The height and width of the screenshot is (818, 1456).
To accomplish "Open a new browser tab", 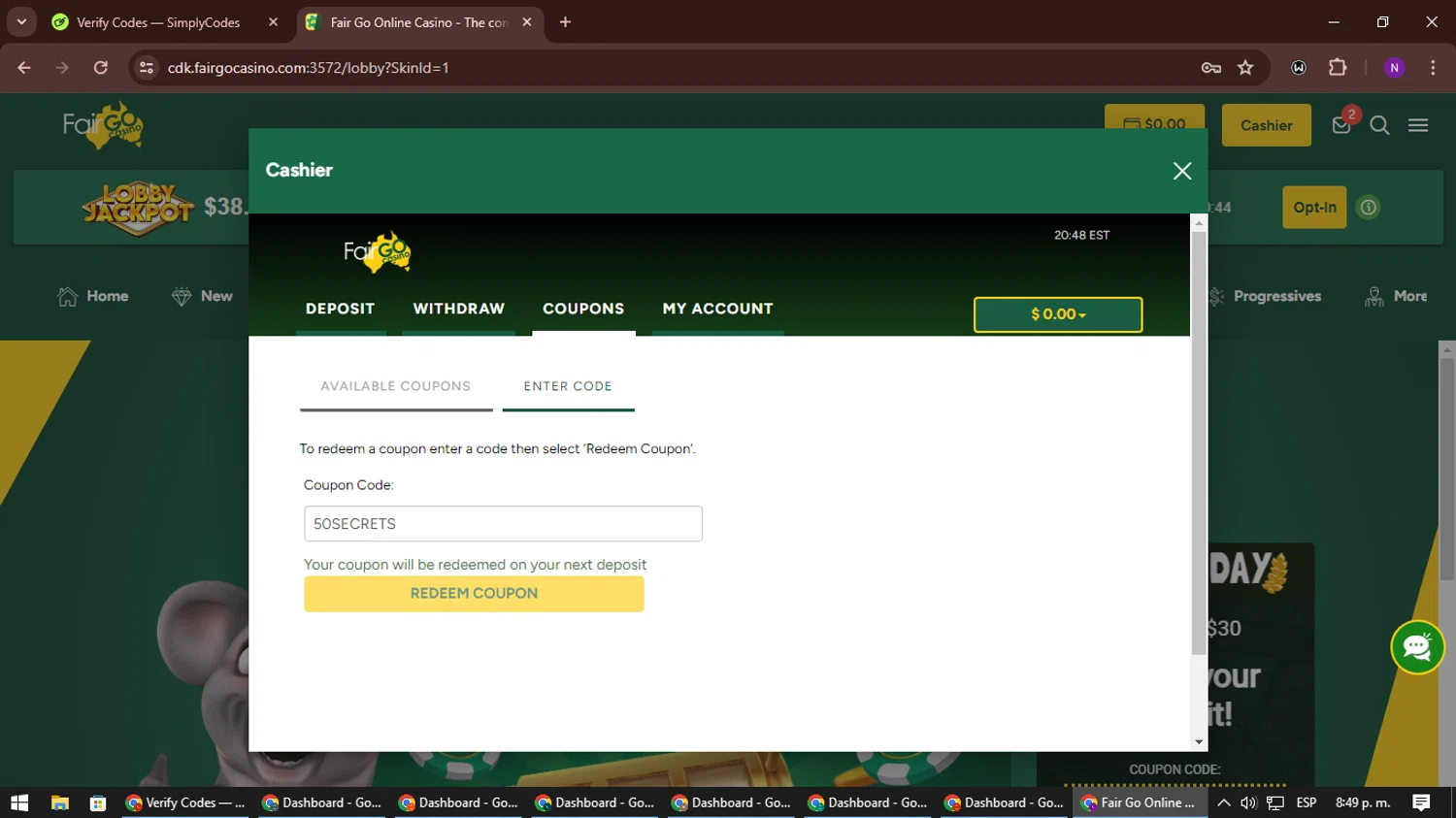I will click(565, 22).
